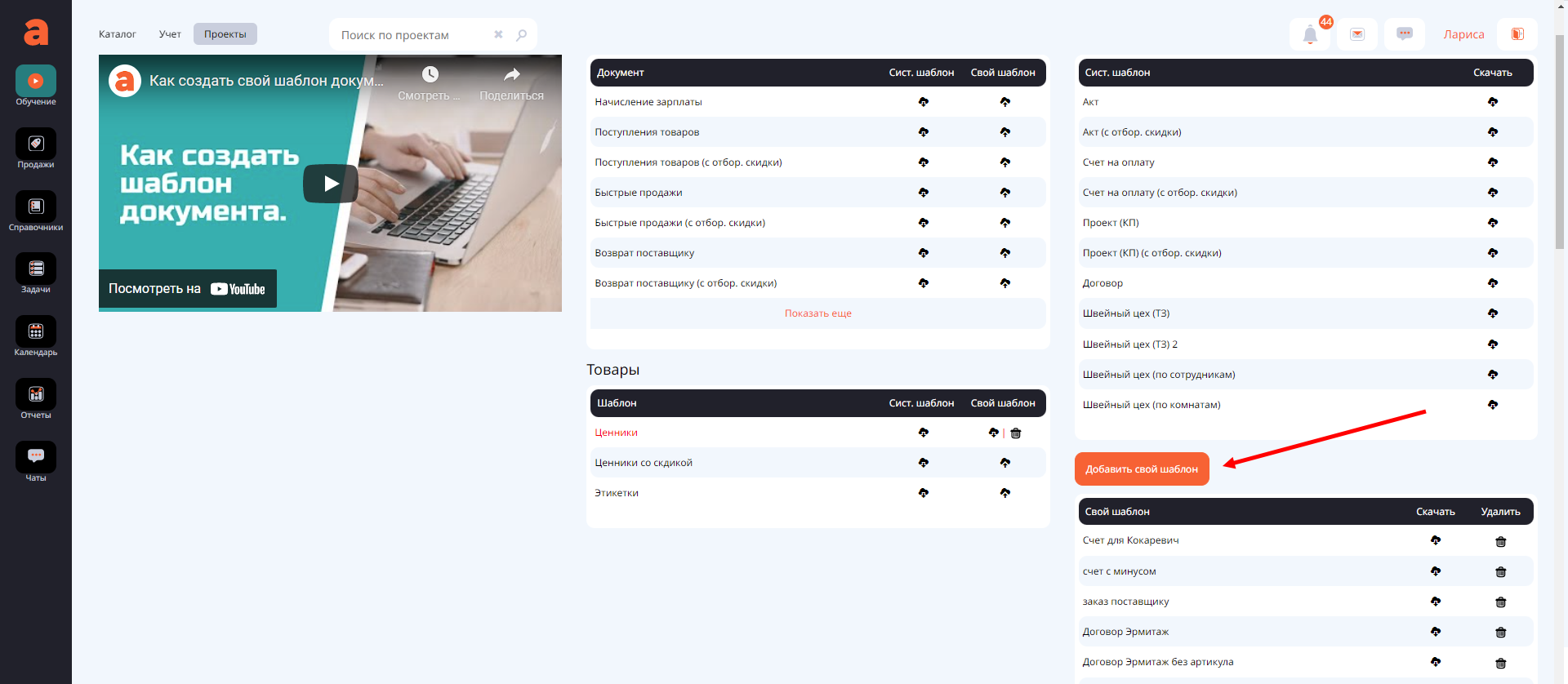This screenshot has width=1568, height=684.
Task: Switch to the Каталог tab
Action: point(117,34)
